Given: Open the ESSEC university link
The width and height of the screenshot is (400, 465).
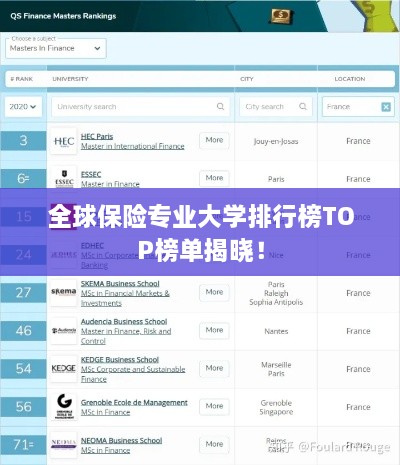Looking at the screenshot, I should 91,174.
